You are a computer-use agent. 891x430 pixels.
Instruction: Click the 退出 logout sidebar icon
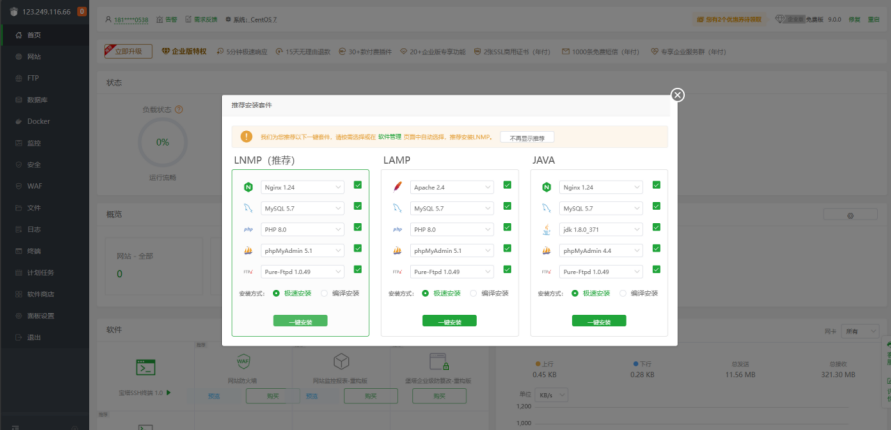[19, 337]
